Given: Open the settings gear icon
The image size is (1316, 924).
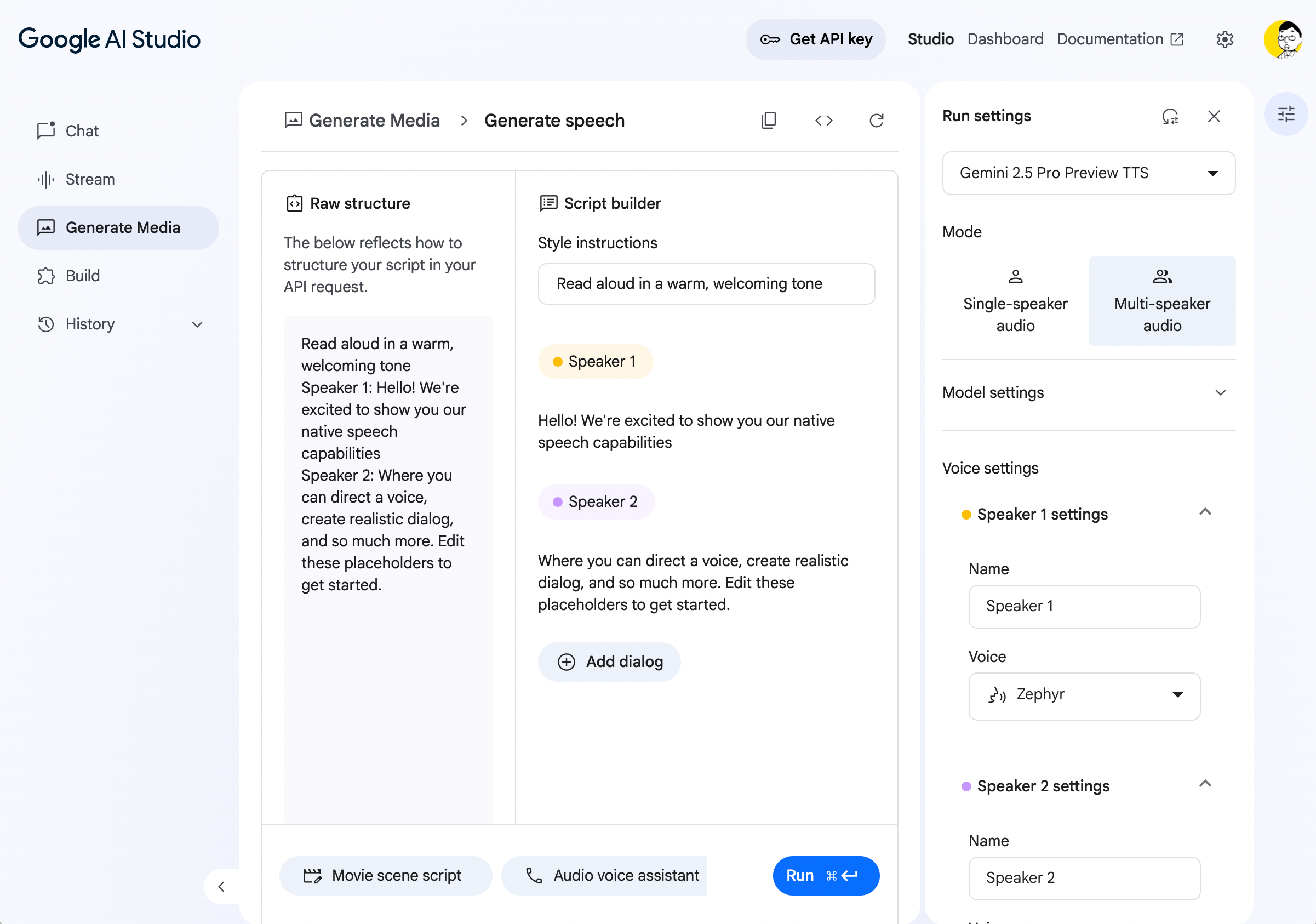Looking at the screenshot, I should pos(1225,39).
